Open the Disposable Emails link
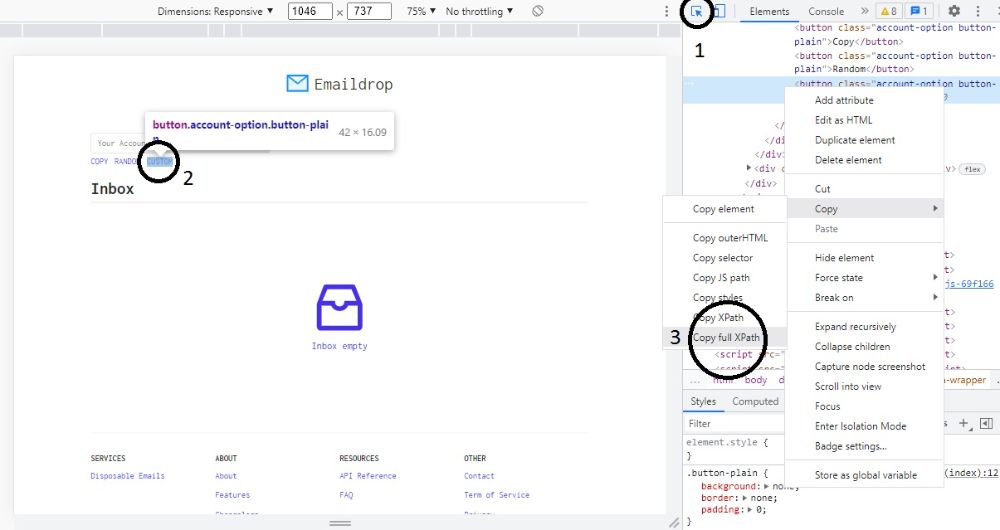 [x=128, y=476]
